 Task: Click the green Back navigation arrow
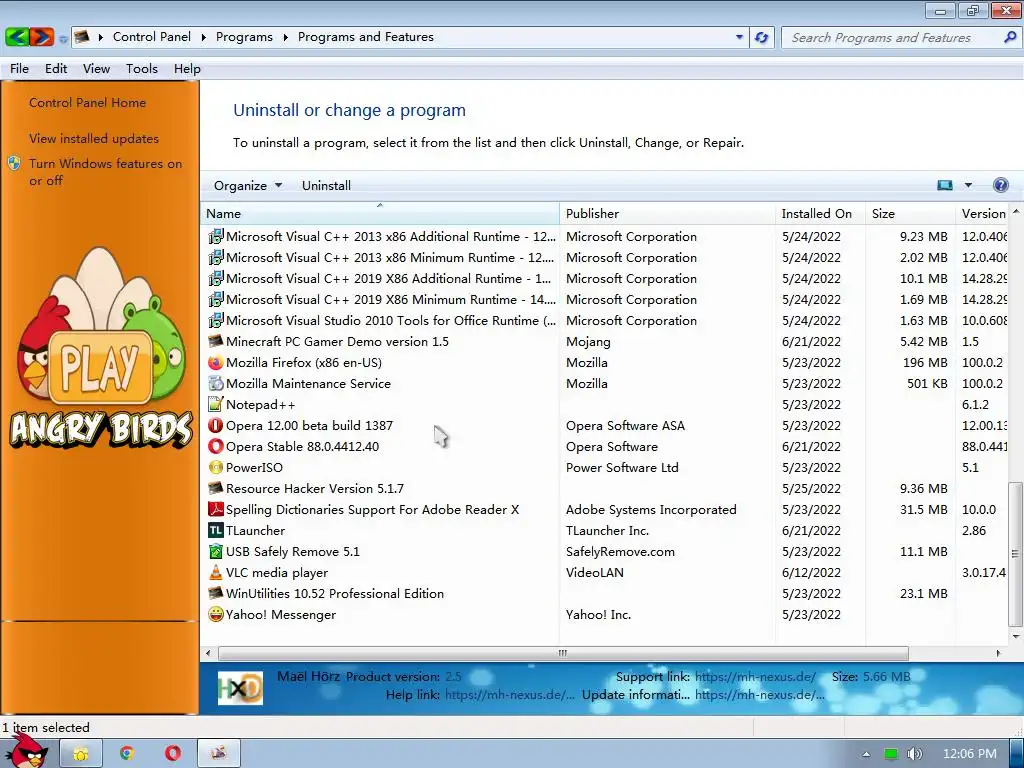pyautogui.click(x=16, y=37)
